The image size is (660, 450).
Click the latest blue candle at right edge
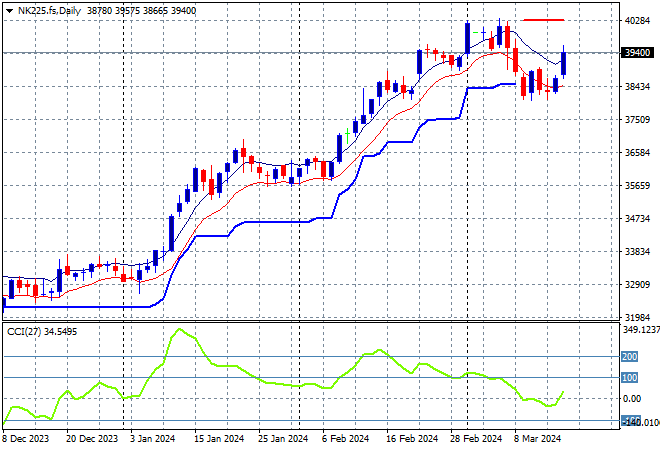tap(565, 62)
